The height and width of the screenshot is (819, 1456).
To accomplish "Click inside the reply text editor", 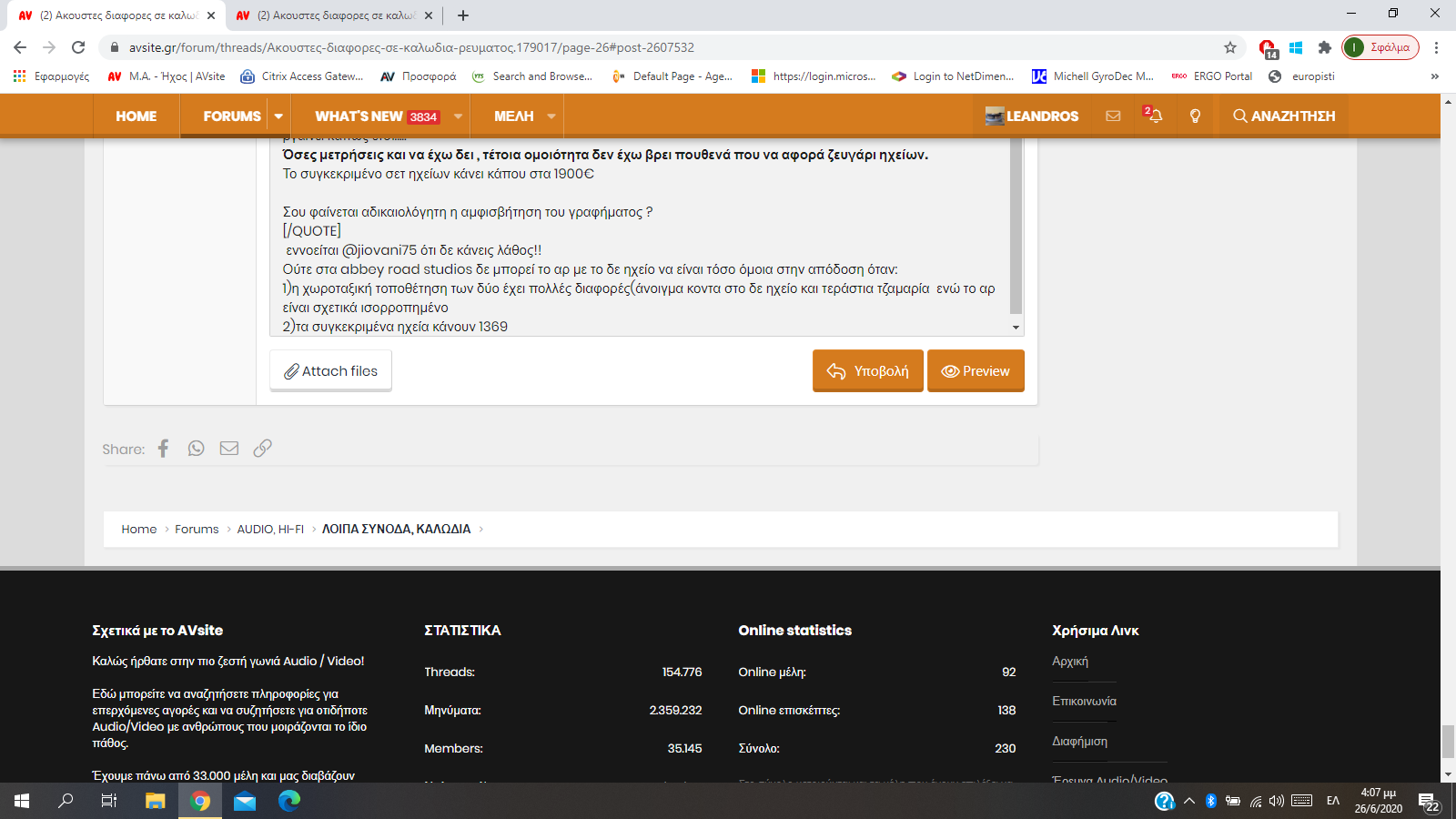I will coord(639,237).
